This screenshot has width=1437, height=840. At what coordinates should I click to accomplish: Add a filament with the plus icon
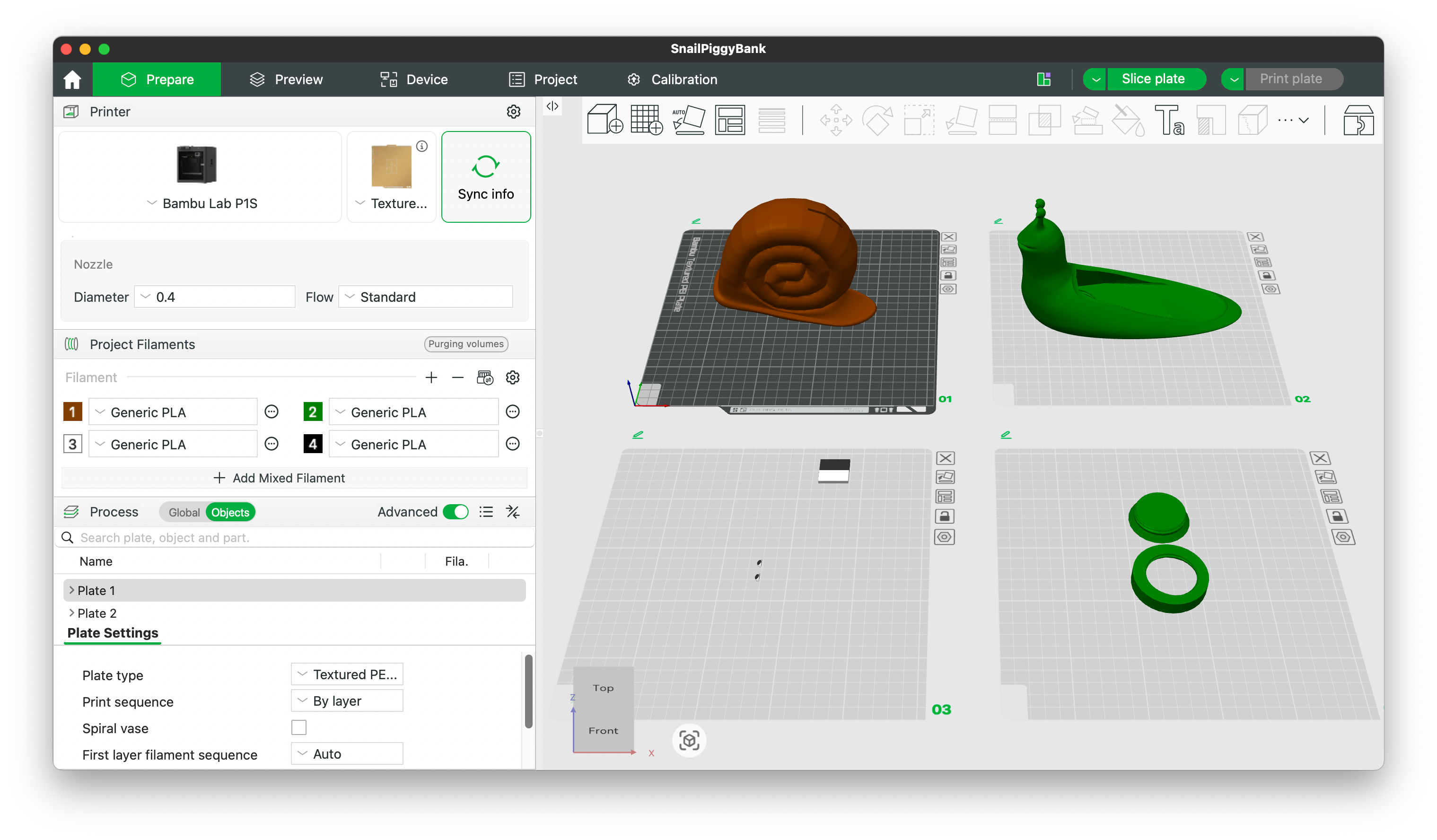click(x=431, y=377)
